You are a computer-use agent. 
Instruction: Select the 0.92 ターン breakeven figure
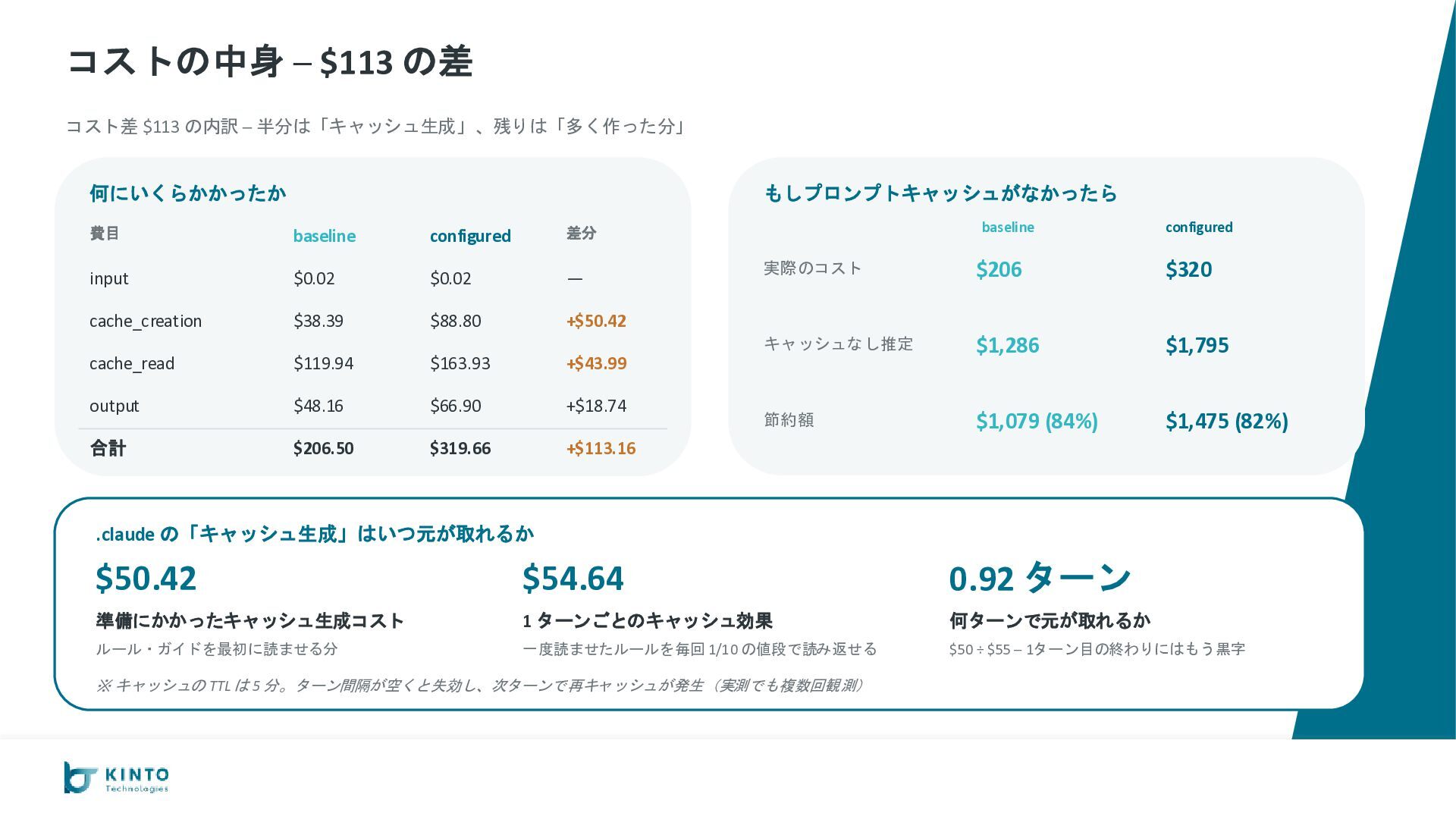pos(1040,578)
